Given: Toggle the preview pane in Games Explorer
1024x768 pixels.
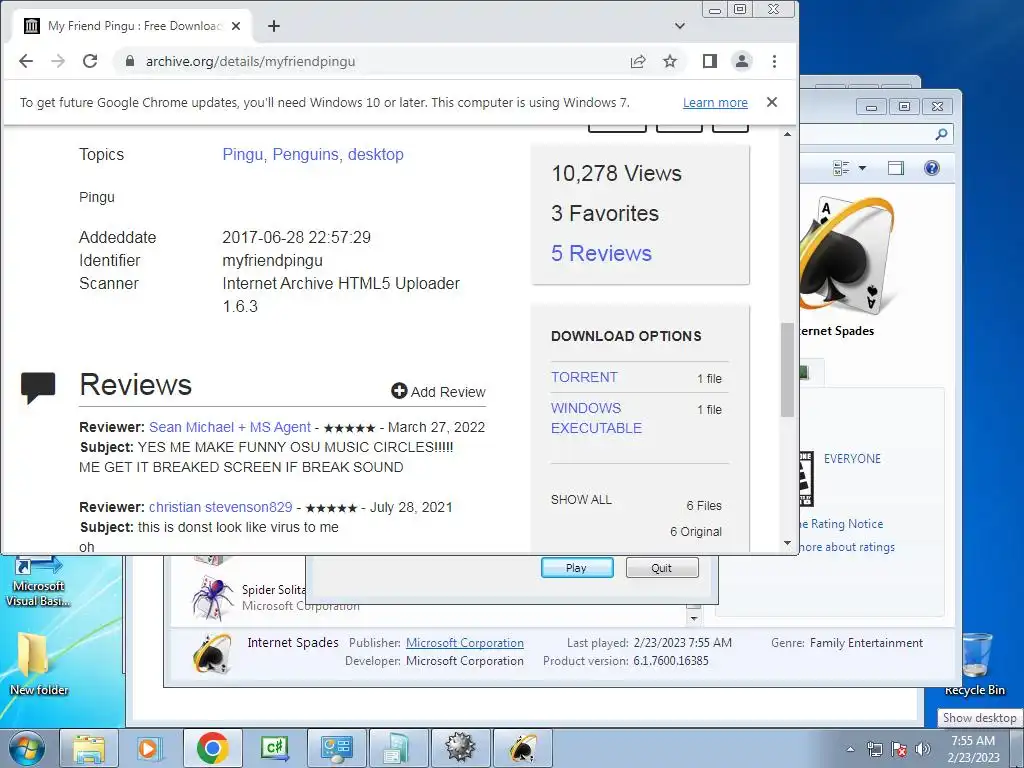Looking at the screenshot, I should click(x=896, y=168).
